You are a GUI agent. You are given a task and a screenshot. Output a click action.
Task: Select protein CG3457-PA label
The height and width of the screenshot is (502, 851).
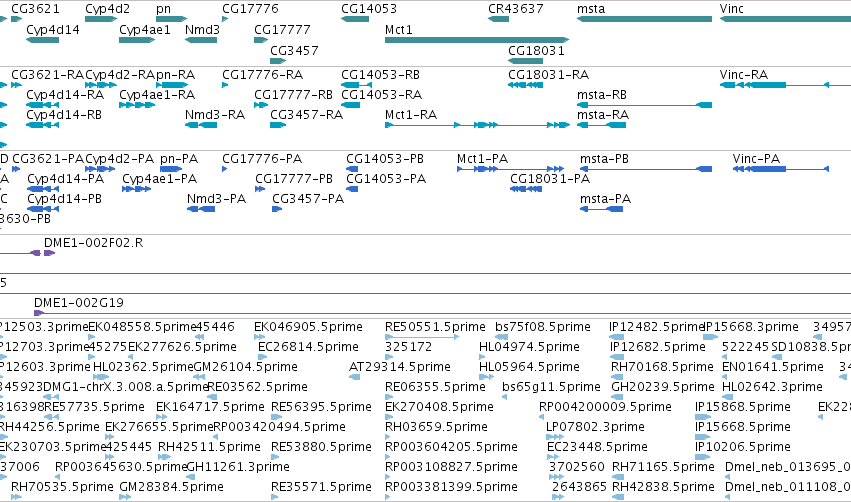(x=308, y=199)
